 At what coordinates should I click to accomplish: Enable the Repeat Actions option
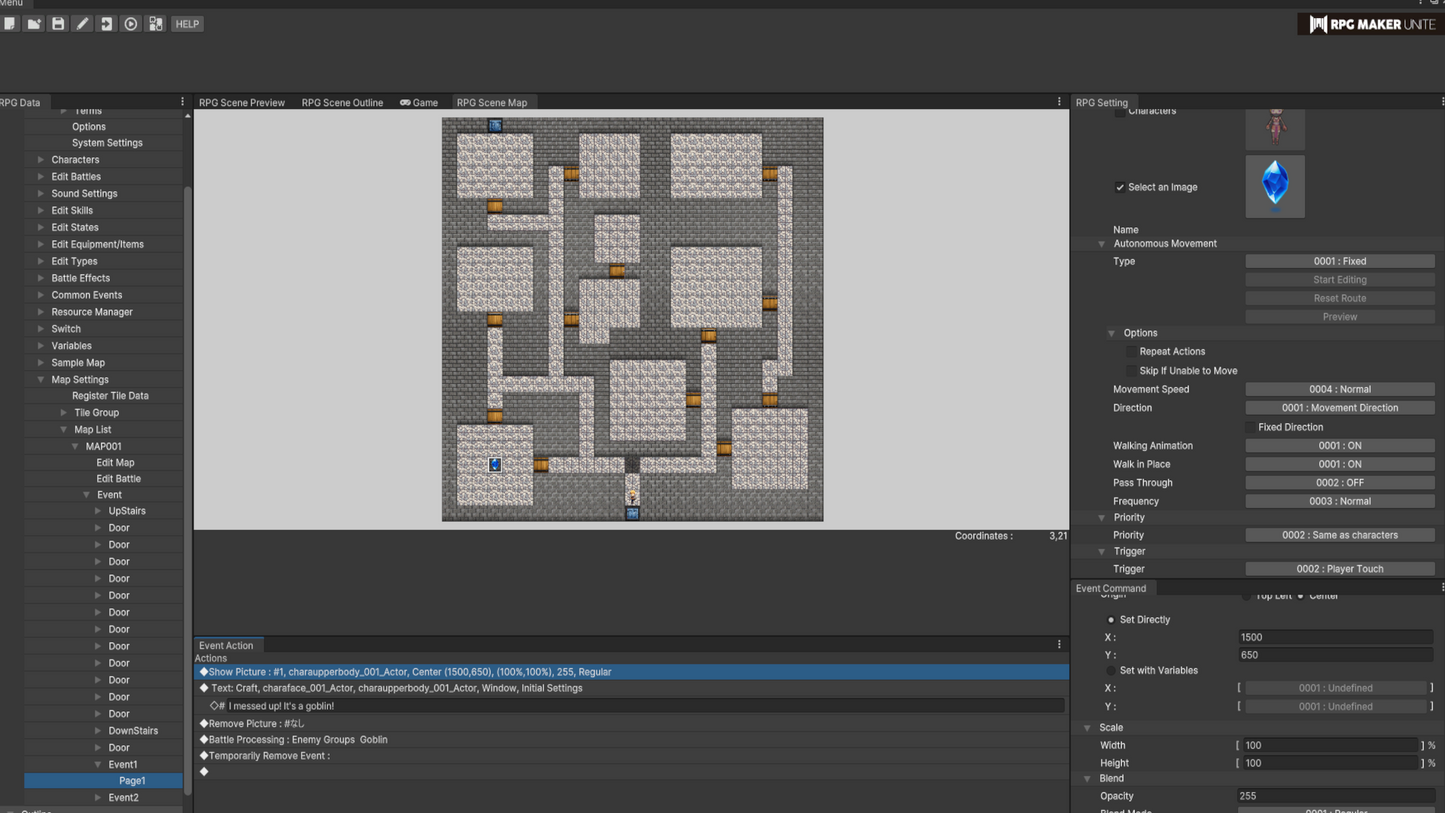(x=1132, y=351)
